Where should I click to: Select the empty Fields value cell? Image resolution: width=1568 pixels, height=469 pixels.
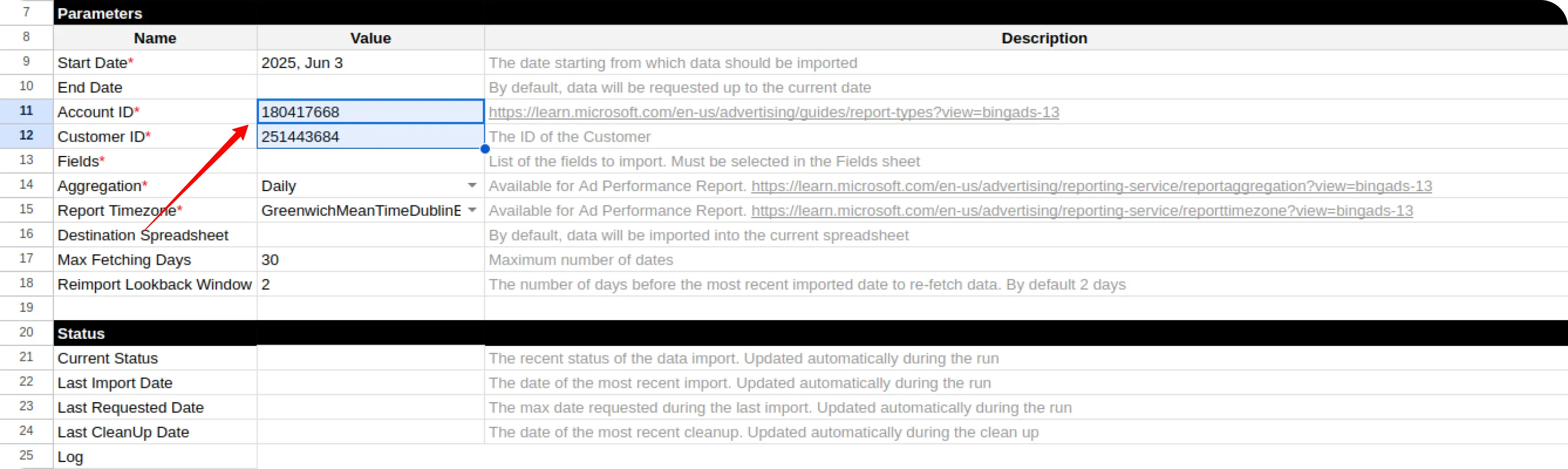[x=371, y=161]
